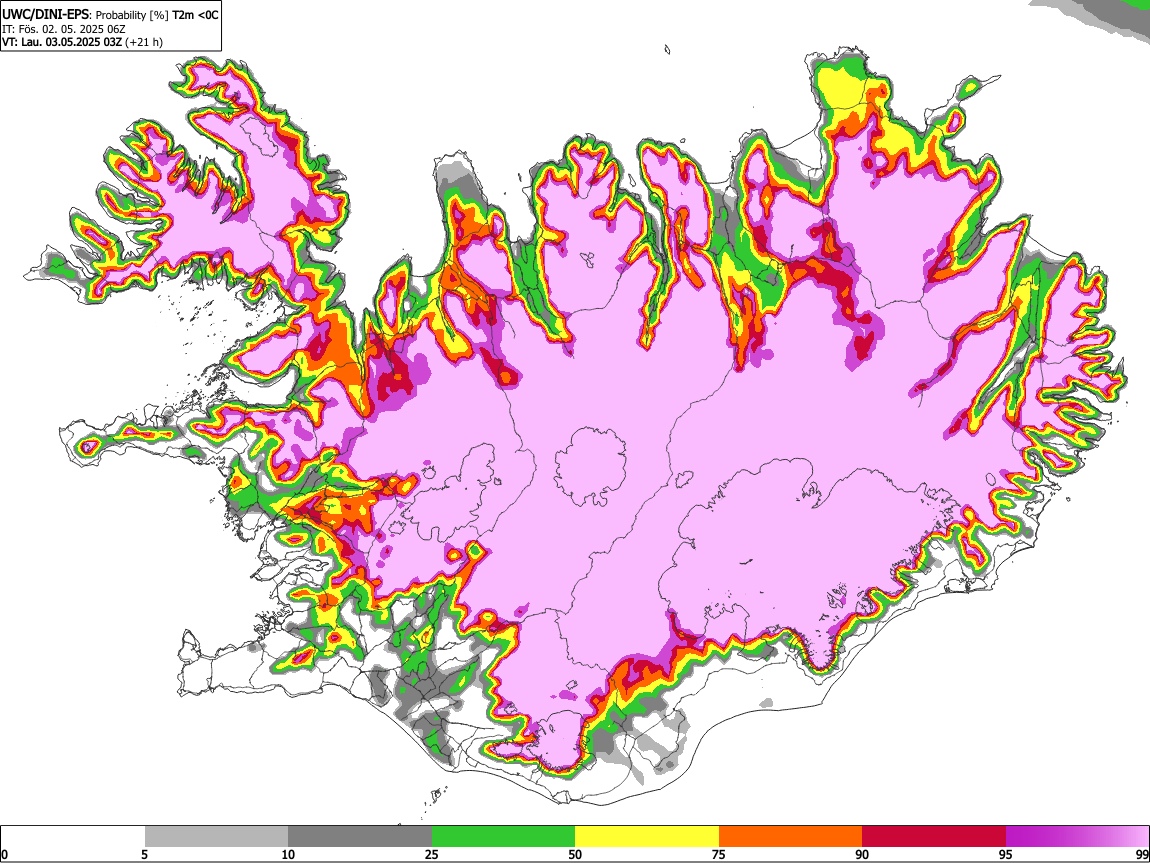
Task: Click the "T2m <0C" parameter label
Action: (195, 15)
